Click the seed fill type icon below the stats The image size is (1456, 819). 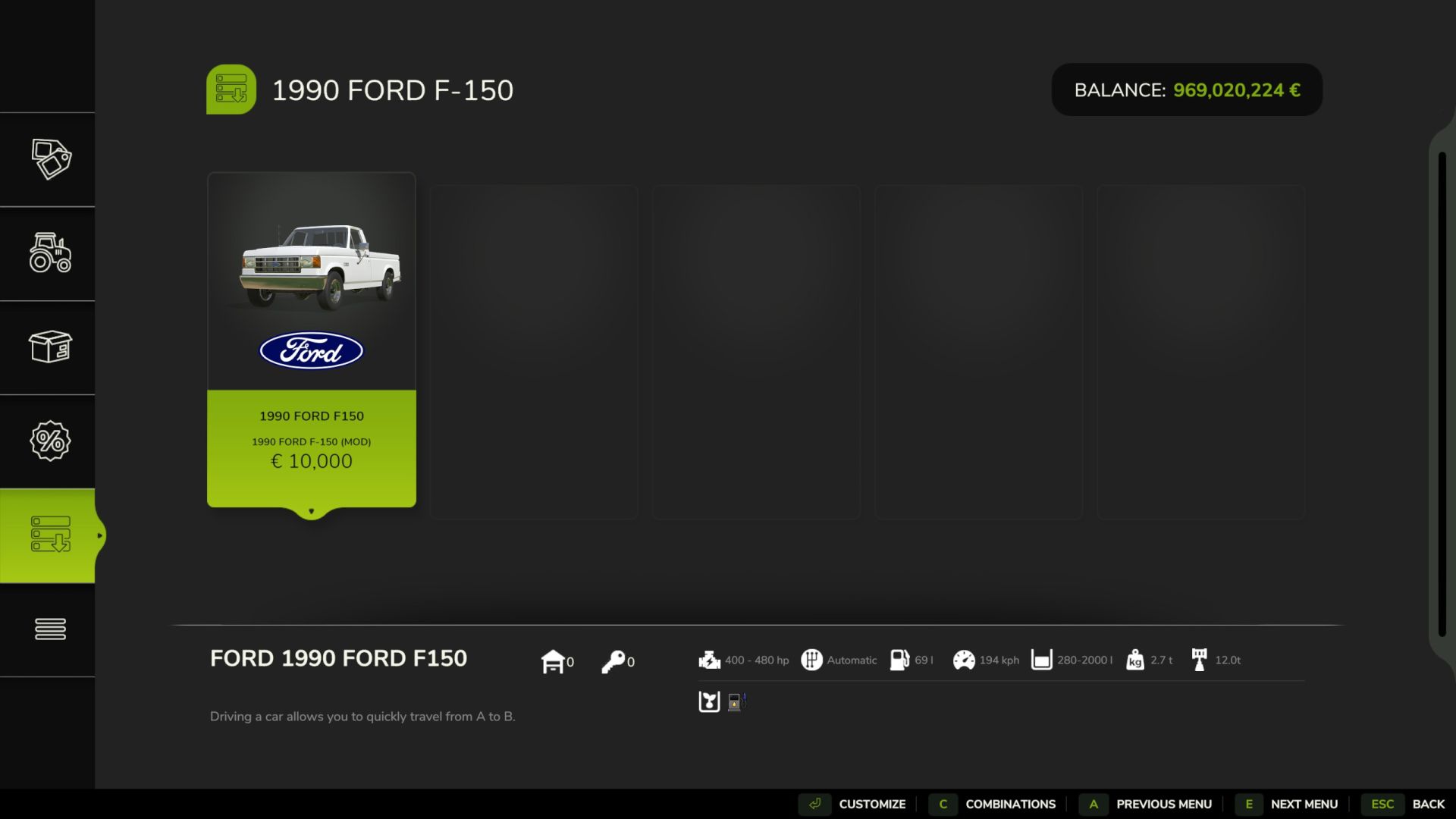710,701
